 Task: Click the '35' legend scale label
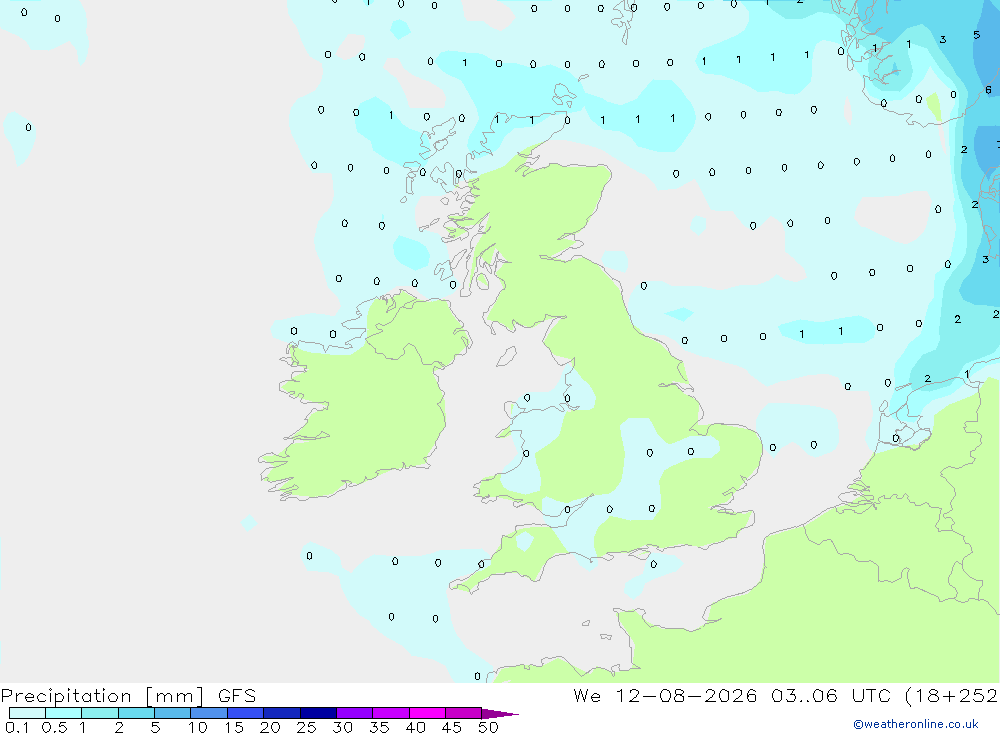[379, 727]
